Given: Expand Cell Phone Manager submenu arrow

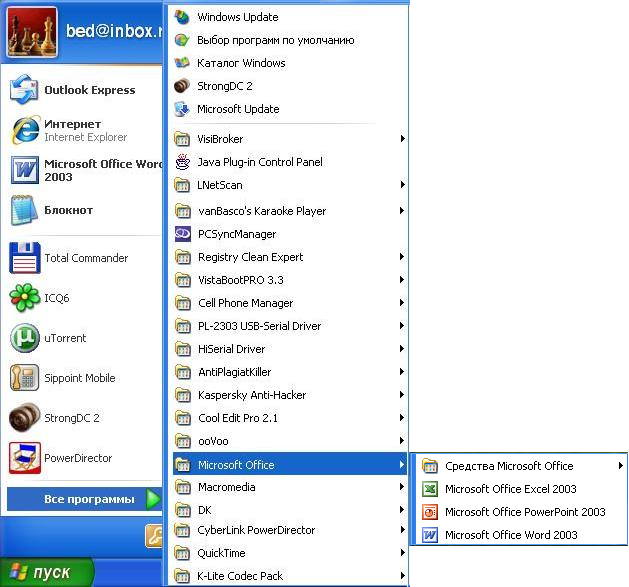Looking at the screenshot, I should point(402,303).
